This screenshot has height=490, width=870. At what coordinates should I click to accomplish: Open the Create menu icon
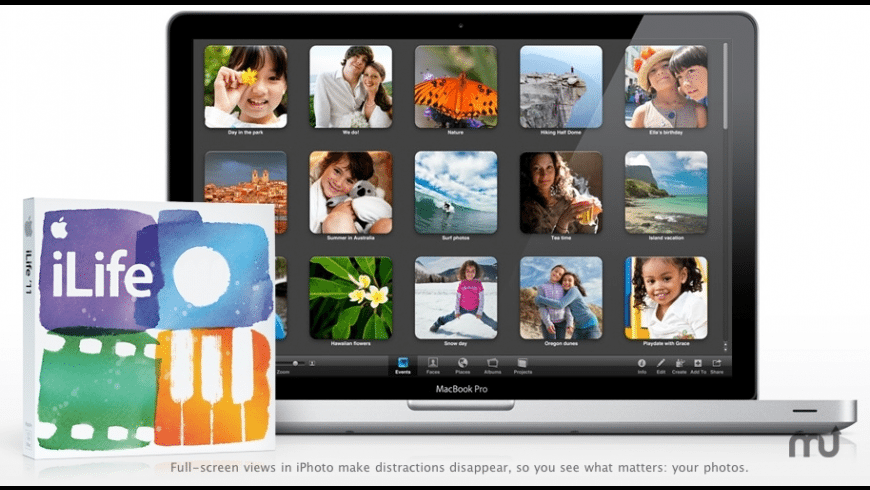pyautogui.click(x=679, y=365)
